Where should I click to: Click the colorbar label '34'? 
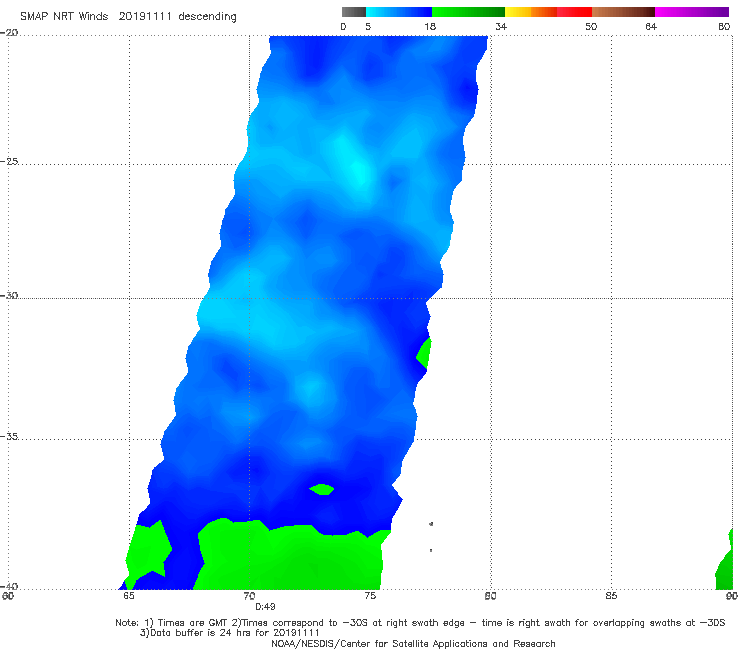pyautogui.click(x=501, y=26)
